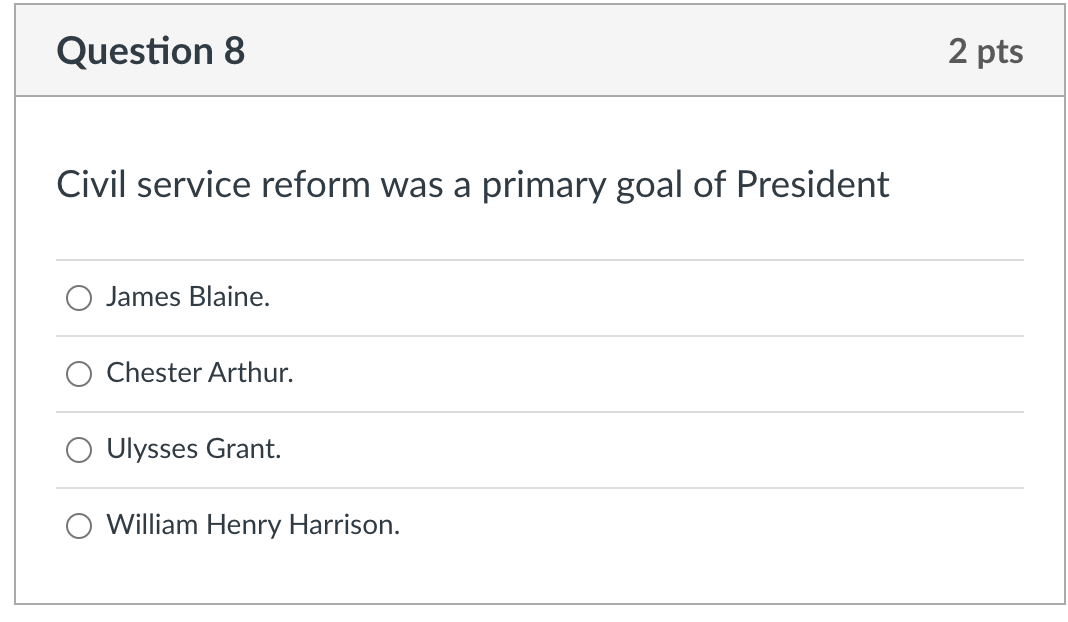This screenshot has width=1068, height=622.
Task: Click the word "President" in the prompt
Action: 813,185
